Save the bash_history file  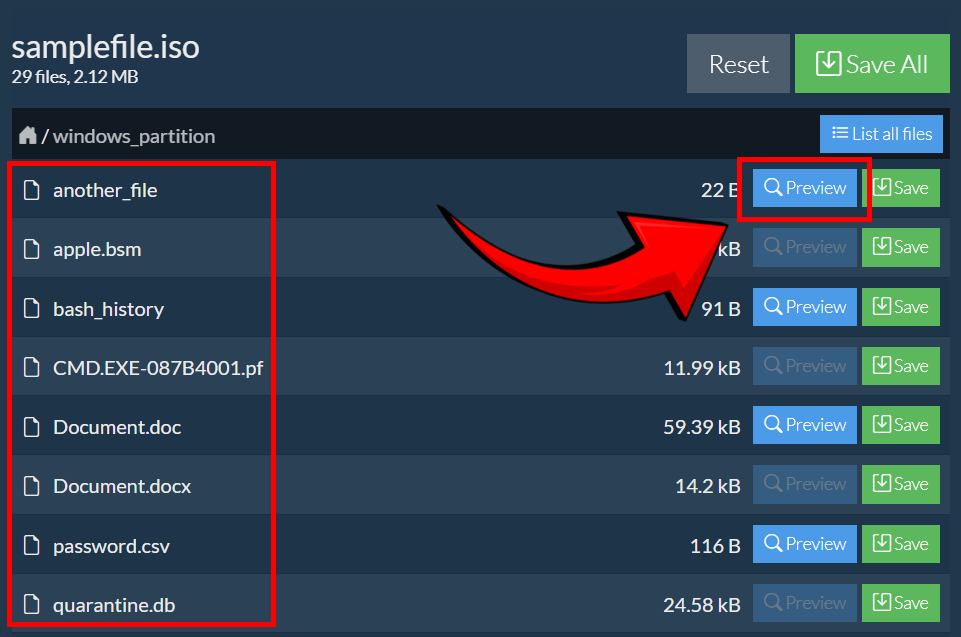[900, 306]
